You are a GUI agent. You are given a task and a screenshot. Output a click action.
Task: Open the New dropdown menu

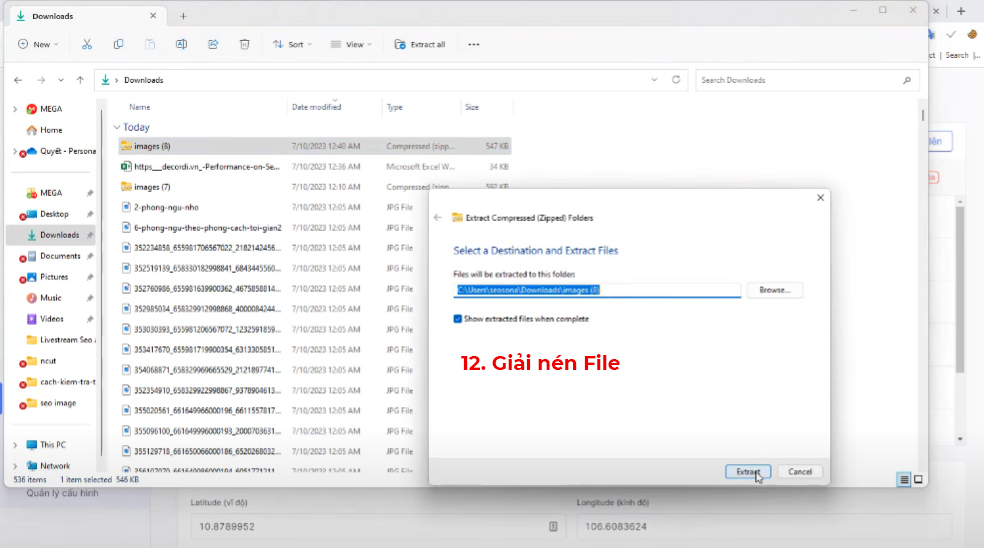coord(38,44)
